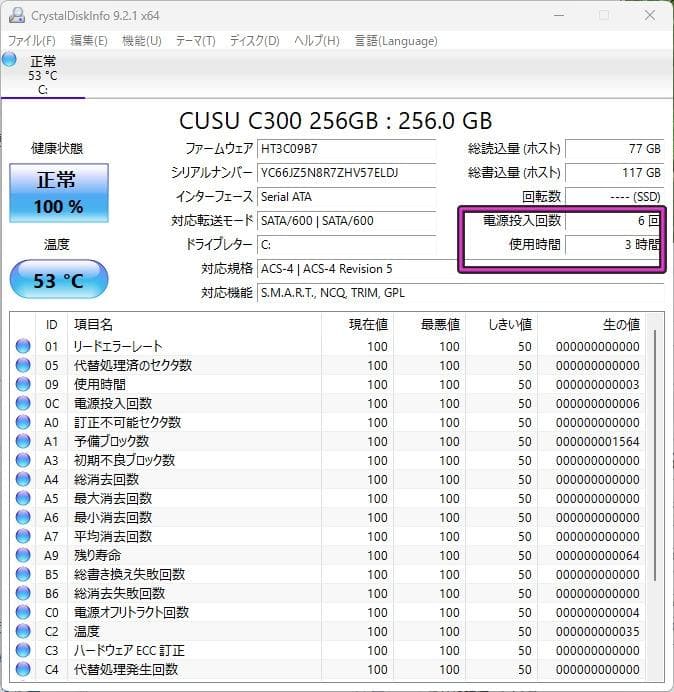Click the CrystalDiskInfo app icon in title bar
The height and width of the screenshot is (692, 674).
coord(17,15)
